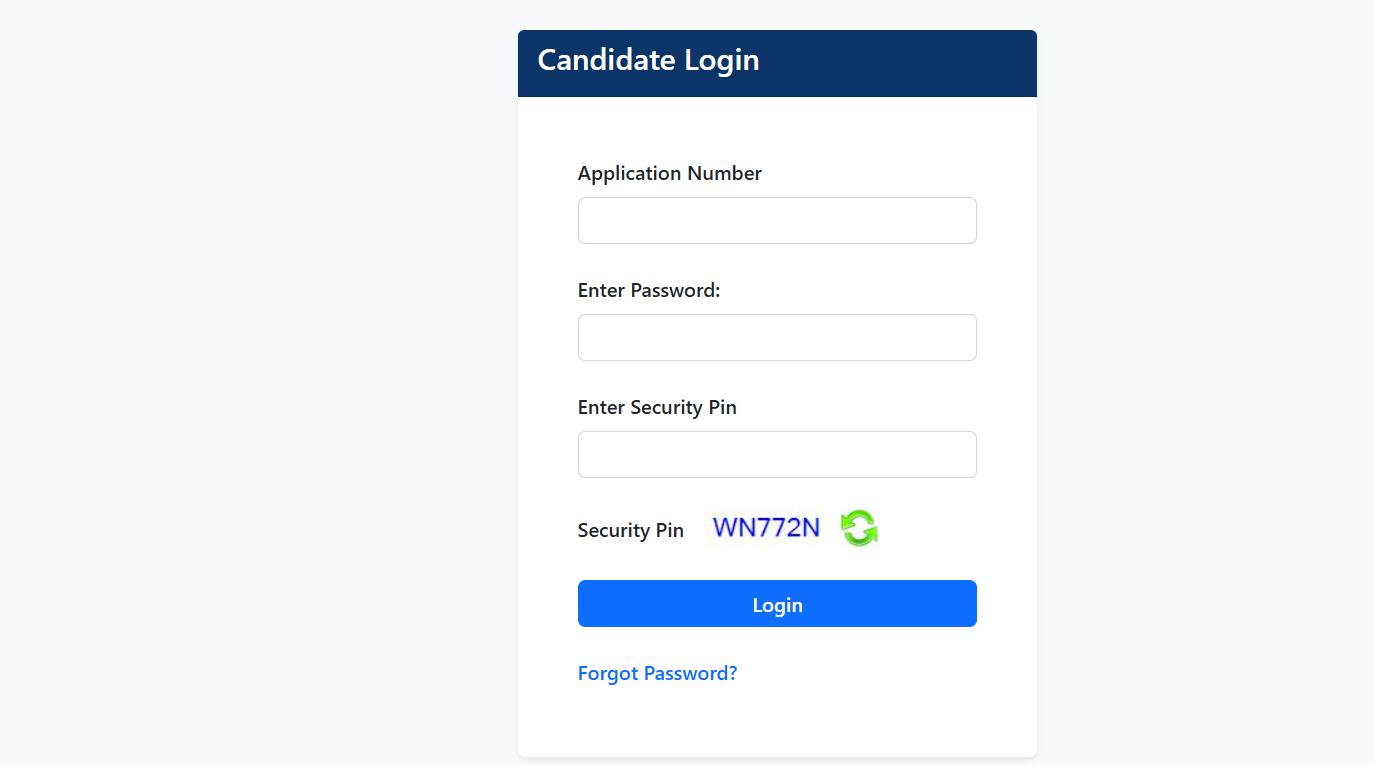This screenshot has width=1375, height=765.
Task: Click the "Application Number" label text
Action: point(669,173)
